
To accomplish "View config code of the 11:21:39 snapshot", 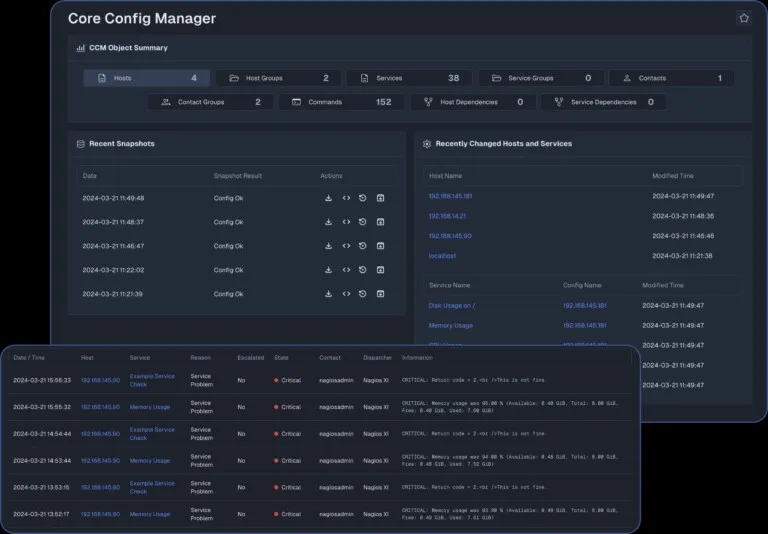I will click(x=346, y=294).
